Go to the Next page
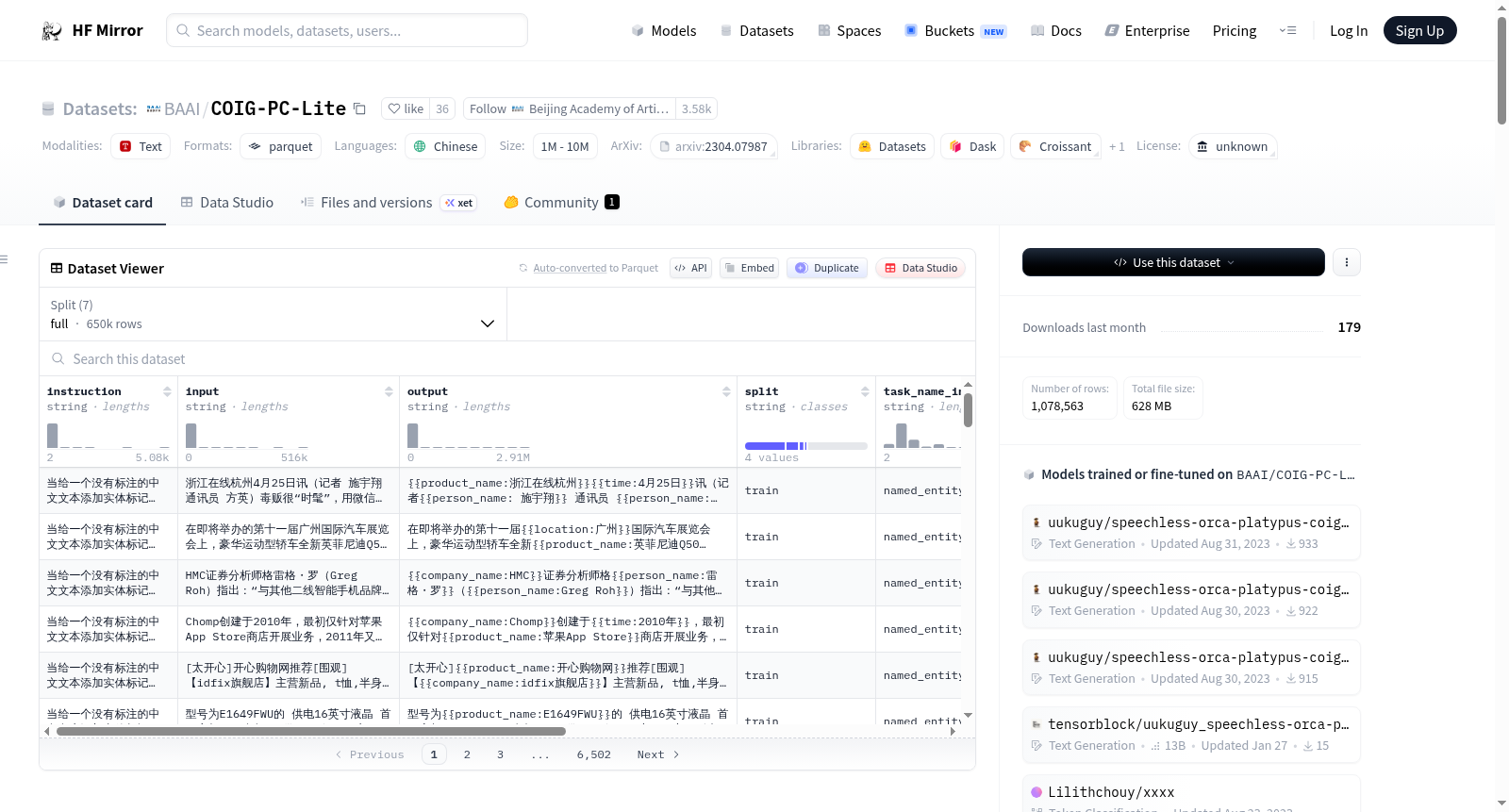 click(x=658, y=754)
